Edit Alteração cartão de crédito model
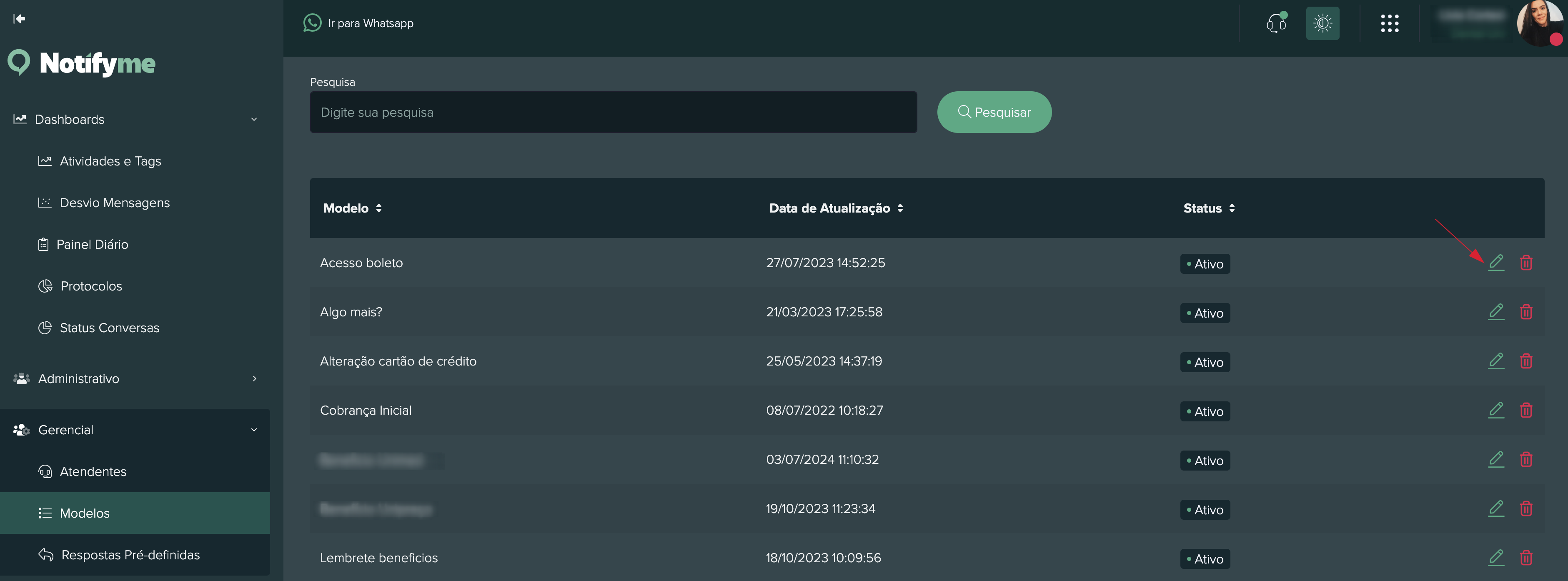The height and width of the screenshot is (581, 1568). pos(1495,361)
